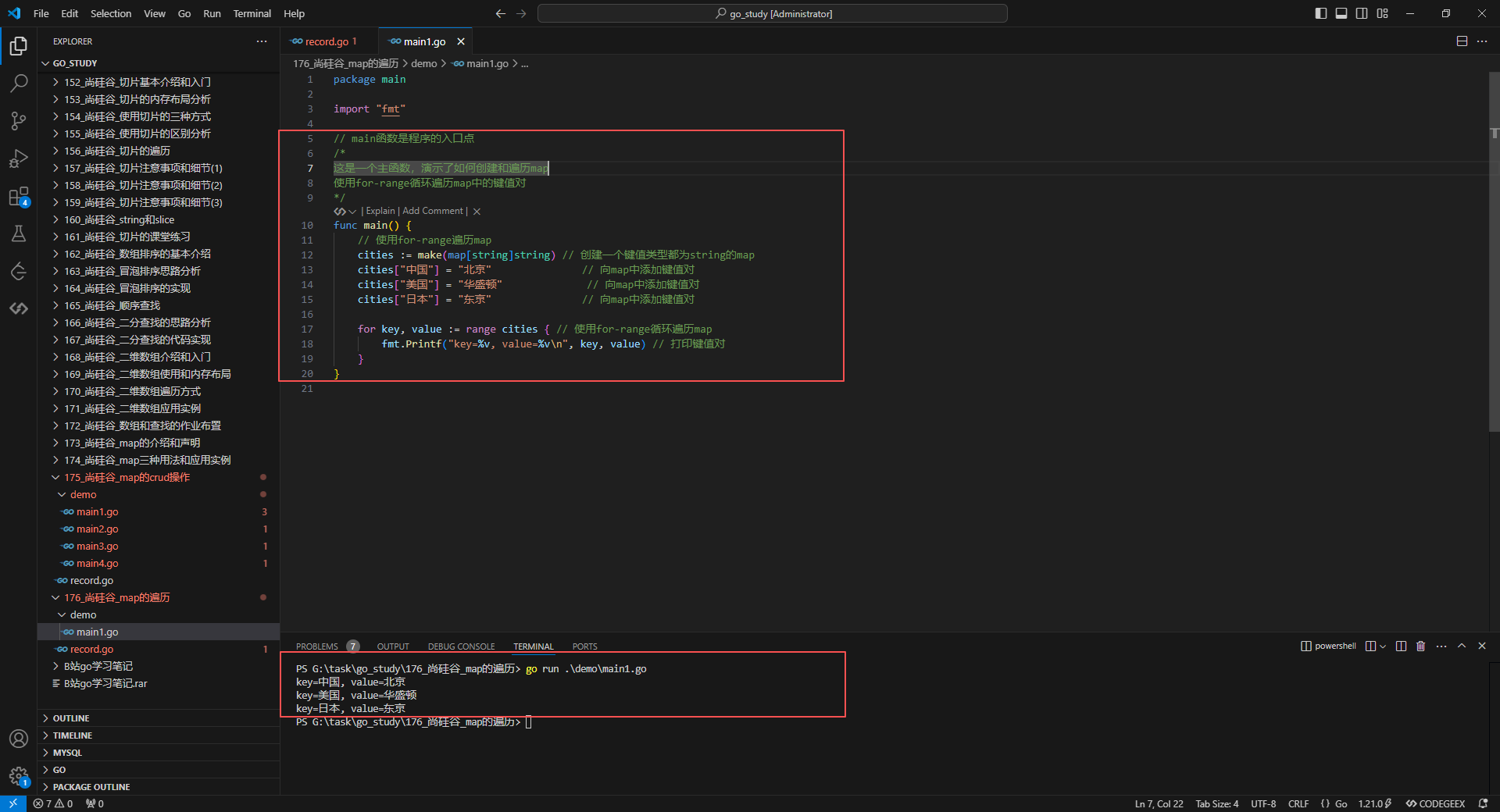Click the demo breadcrumb in the editor path
The image size is (1500, 812).
click(x=424, y=63)
